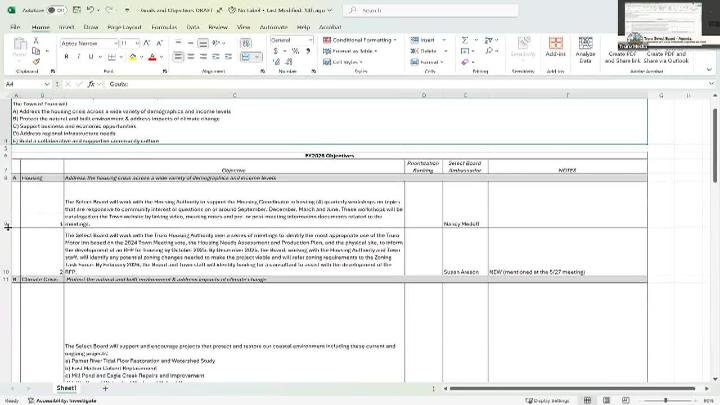
Task: Click the Search box in title bar
Action: (x=431, y=10)
